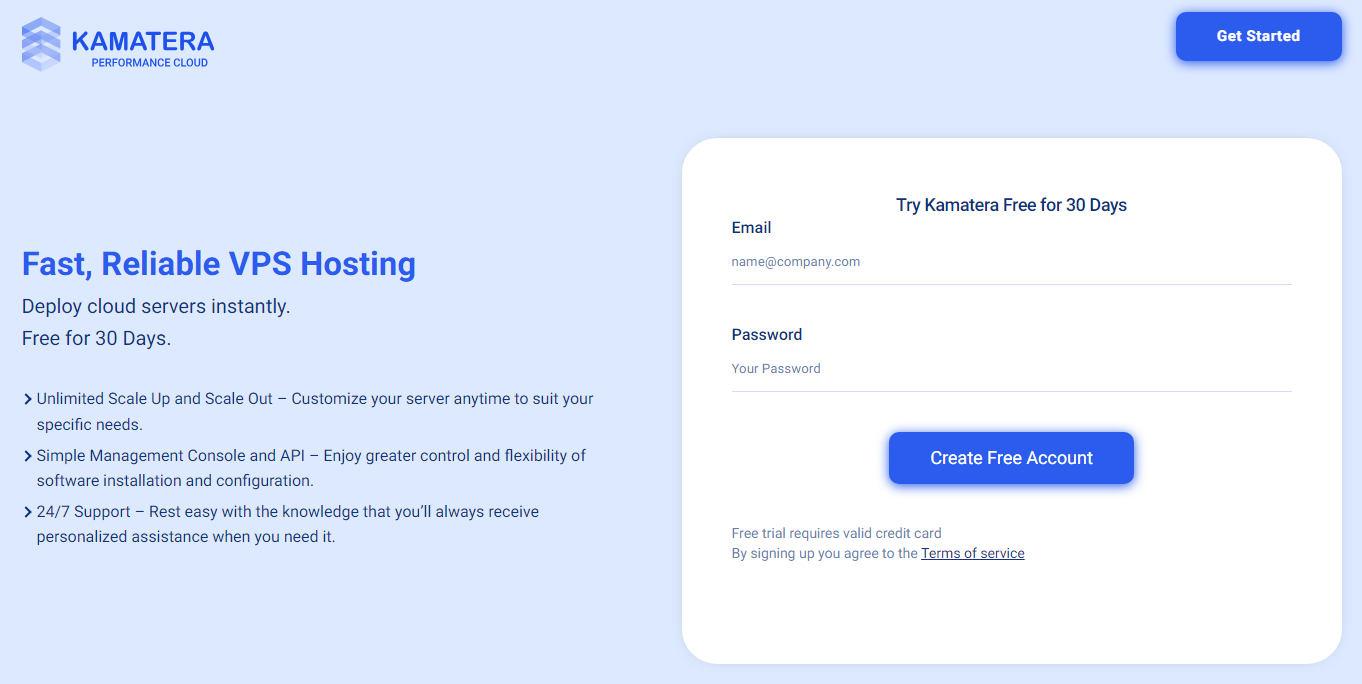Viewport: 1362px width, 684px height.
Task: Click the Password field label
Action: coord(766,335)
